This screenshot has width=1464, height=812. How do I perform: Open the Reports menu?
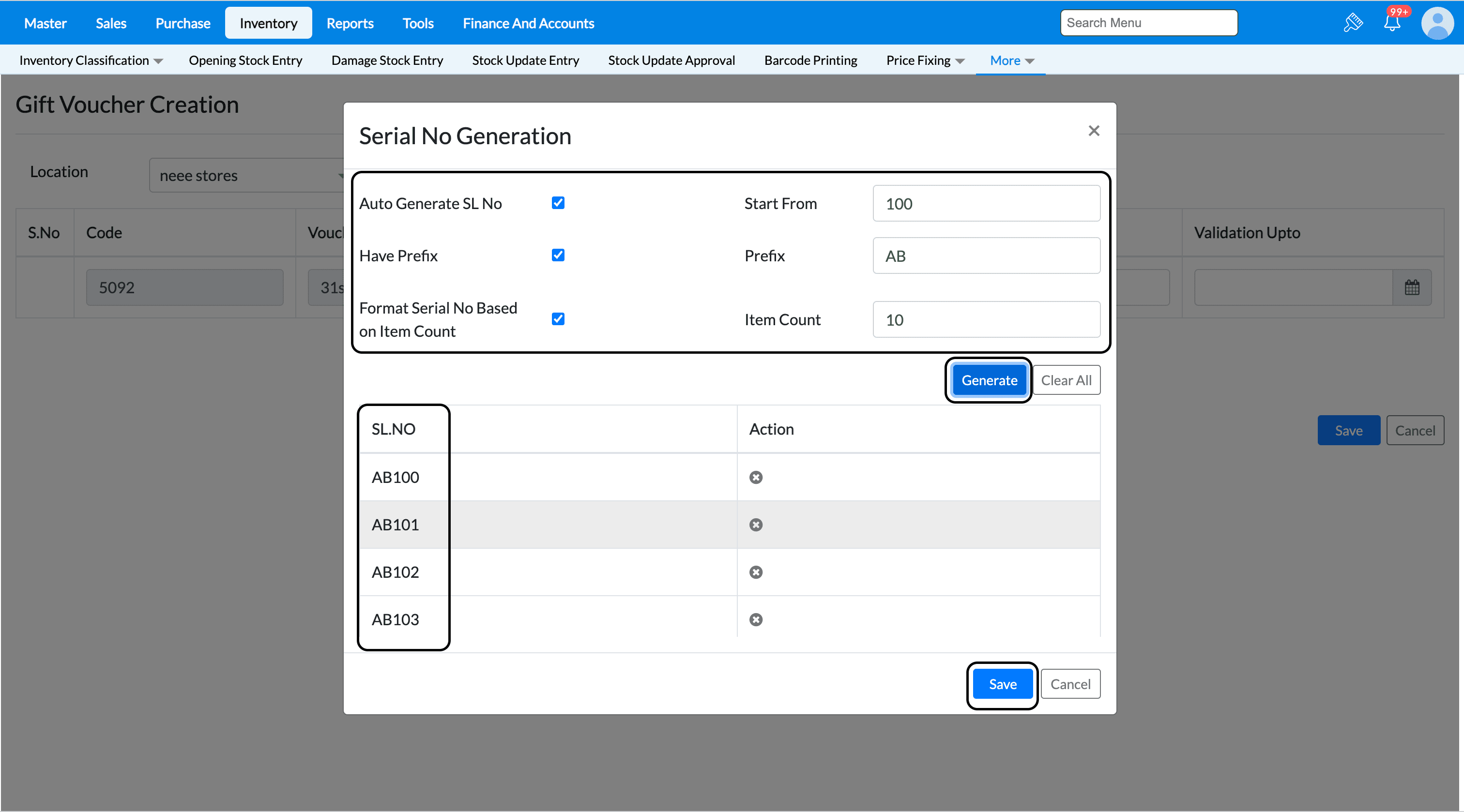tap(350, 23)
